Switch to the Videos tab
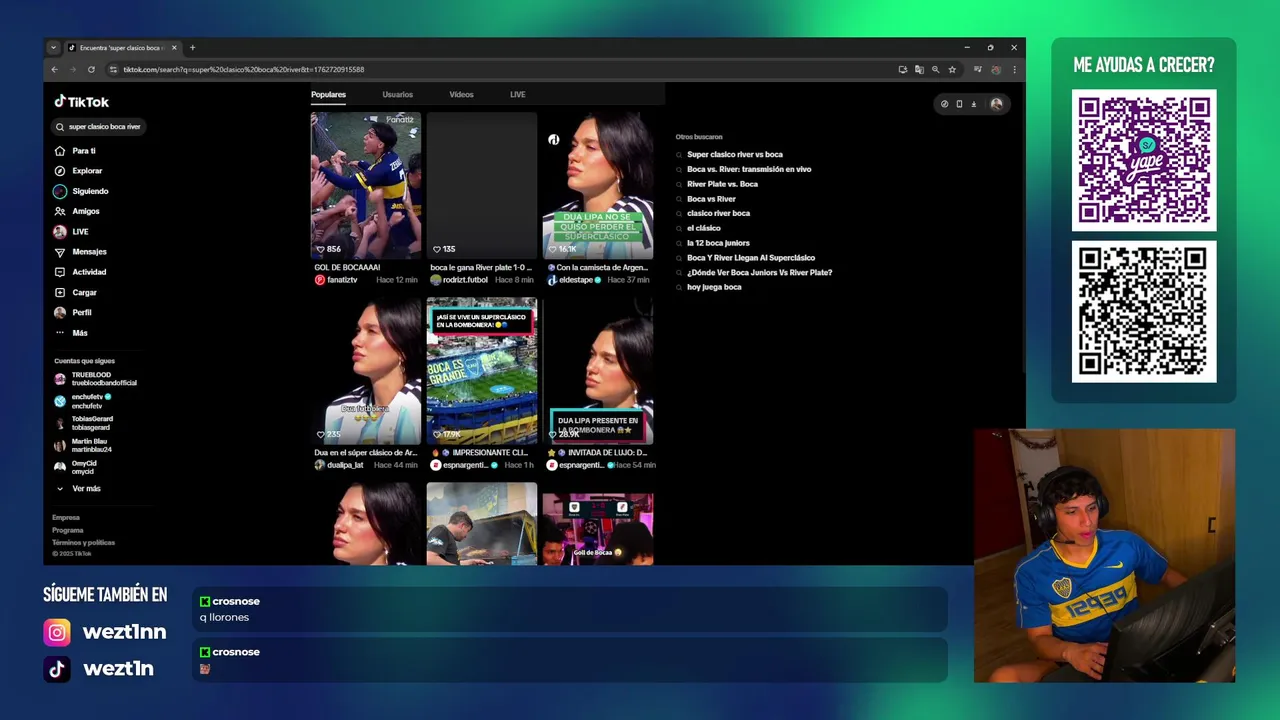The width and height of the screenshot is (1280, 720). click(461, 94)
